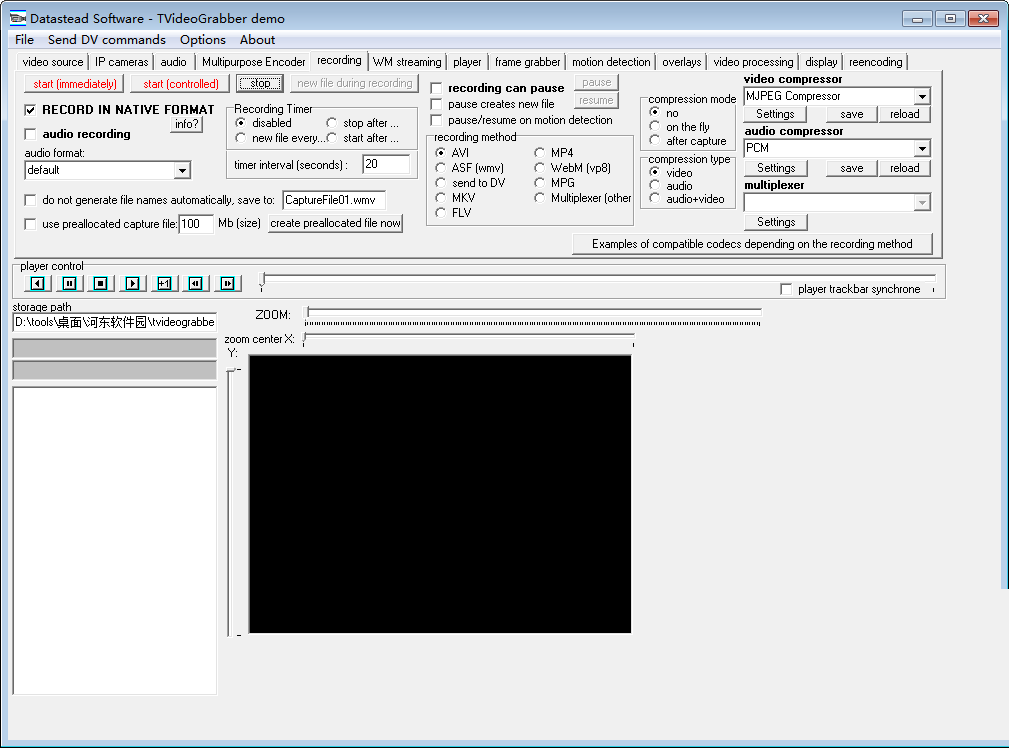The width and height of the screenshot is (1009, 748).
Task: Click start (controlled) button
Action: [x=181, y=84]
